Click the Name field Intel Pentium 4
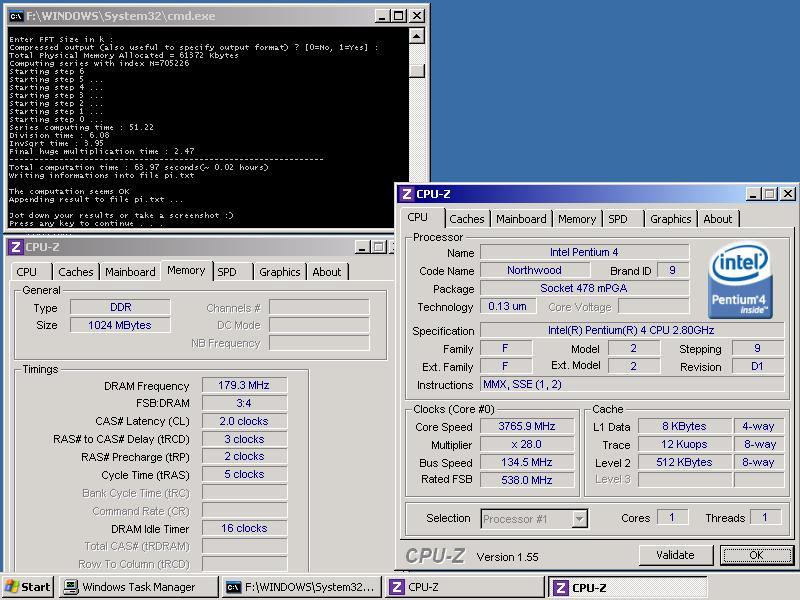800x600 pixels. pos(584,252)
